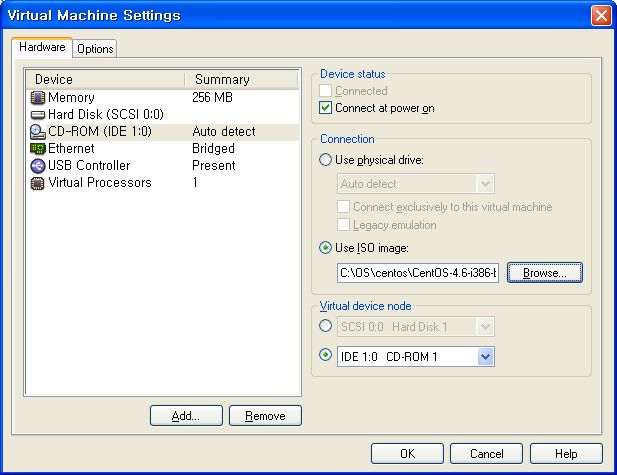
Task: Click the Memory device icon
Action: pyautogui.click(x=38, y=98)
